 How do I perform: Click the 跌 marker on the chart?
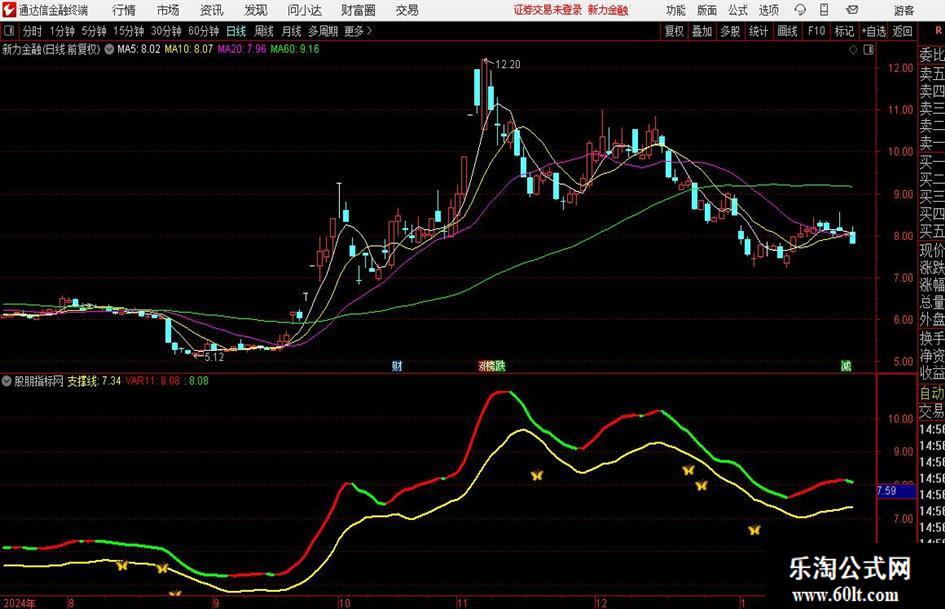coord(500,366)
